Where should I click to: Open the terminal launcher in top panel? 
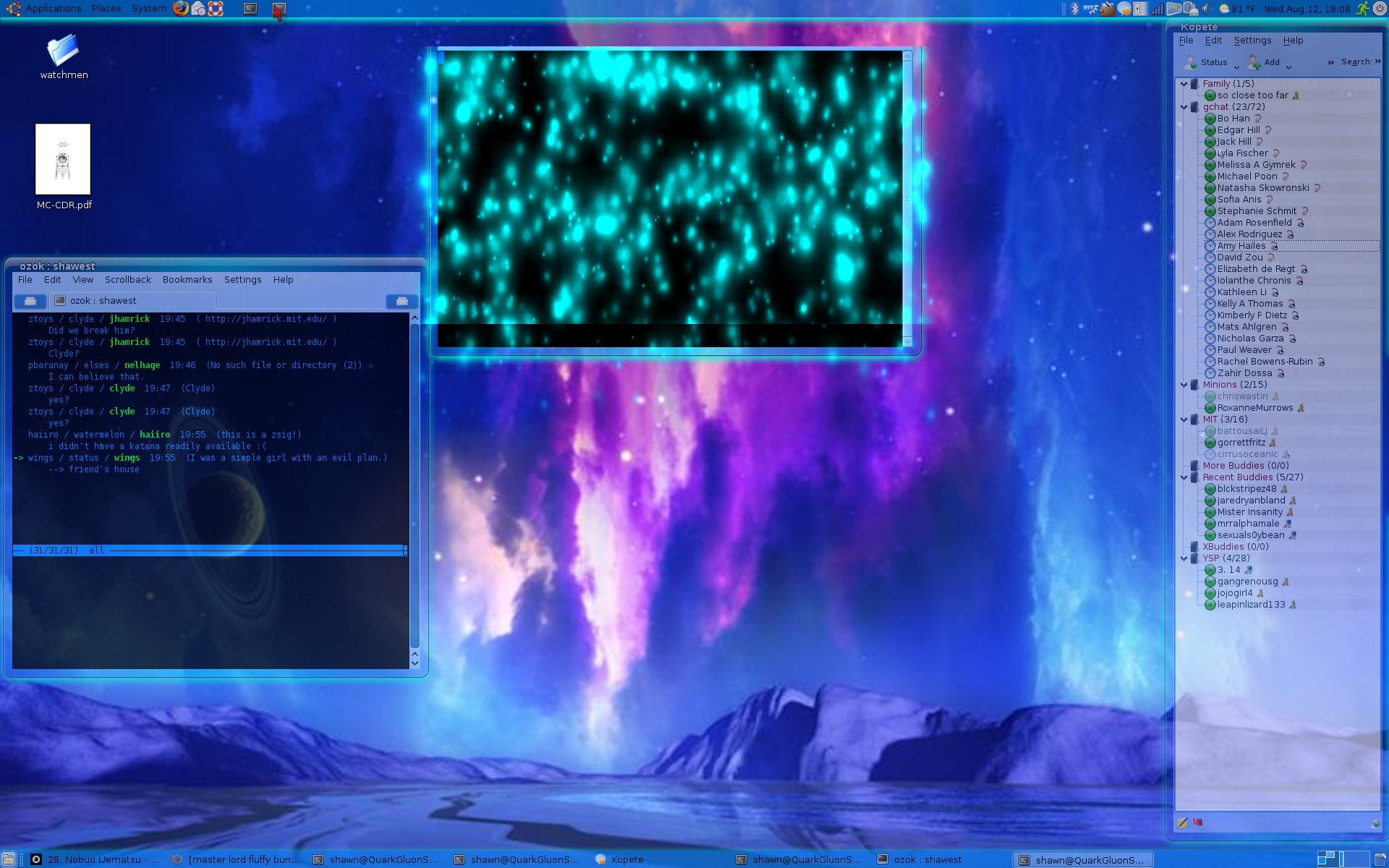(250, 9)
